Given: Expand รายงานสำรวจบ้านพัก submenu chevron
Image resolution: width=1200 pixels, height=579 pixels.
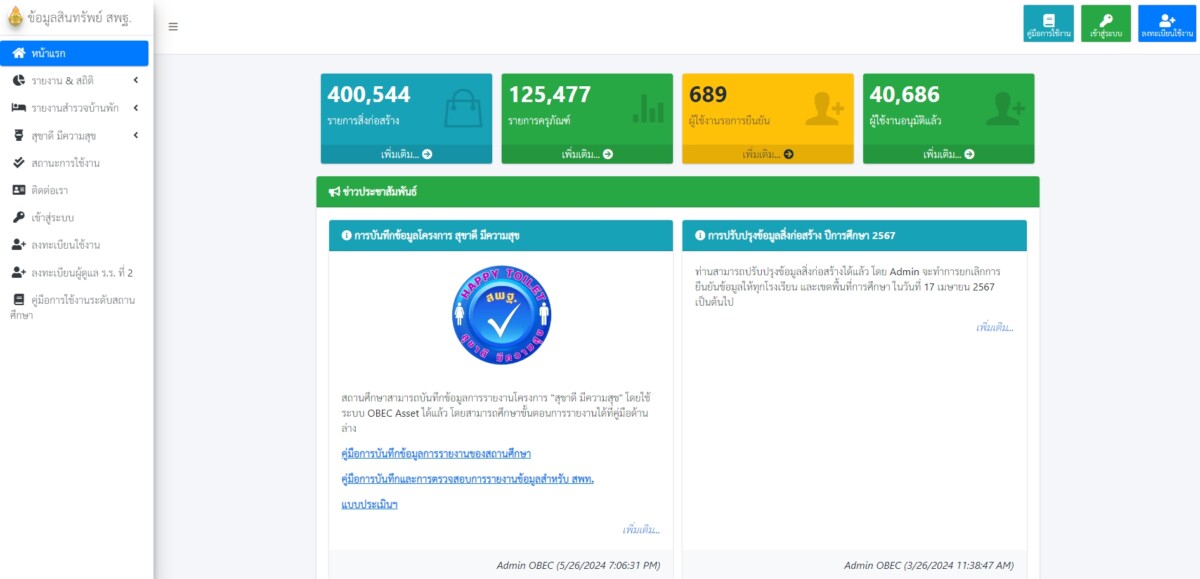Looking at the screenshot, I should click(x=135, y=108).
